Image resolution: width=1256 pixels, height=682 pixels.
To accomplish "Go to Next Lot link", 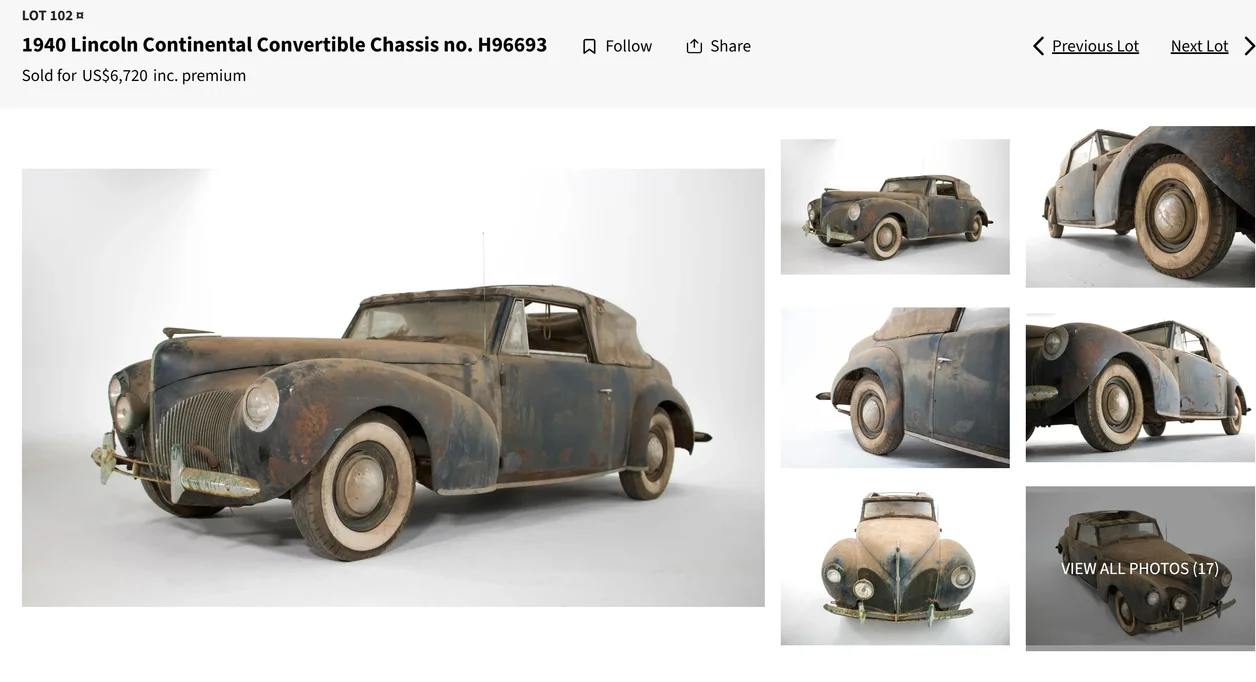I will point(1199,46).
